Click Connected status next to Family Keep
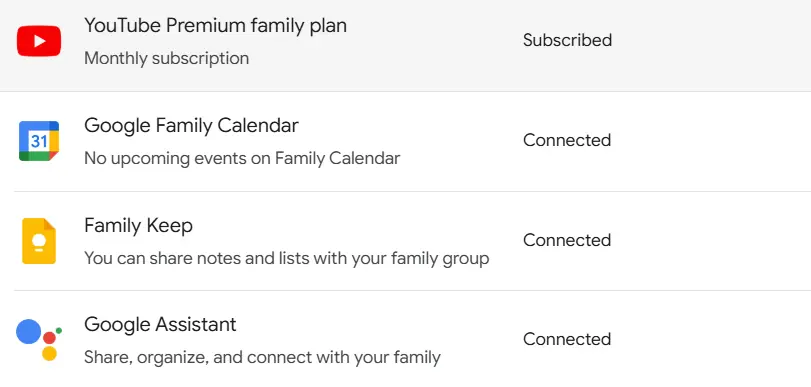 pyautogui.click(x=567, y=240)
